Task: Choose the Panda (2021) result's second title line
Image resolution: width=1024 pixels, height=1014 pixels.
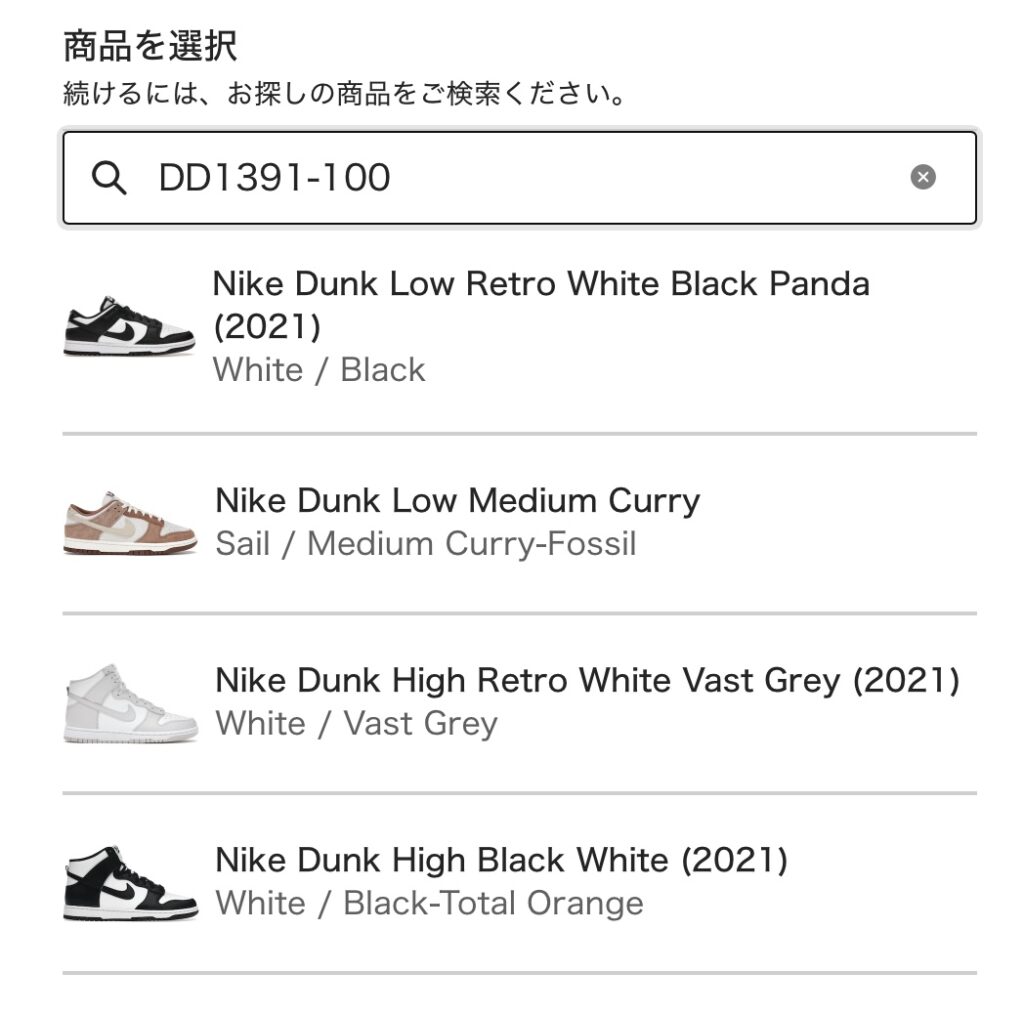Action: tap(267, 327)
